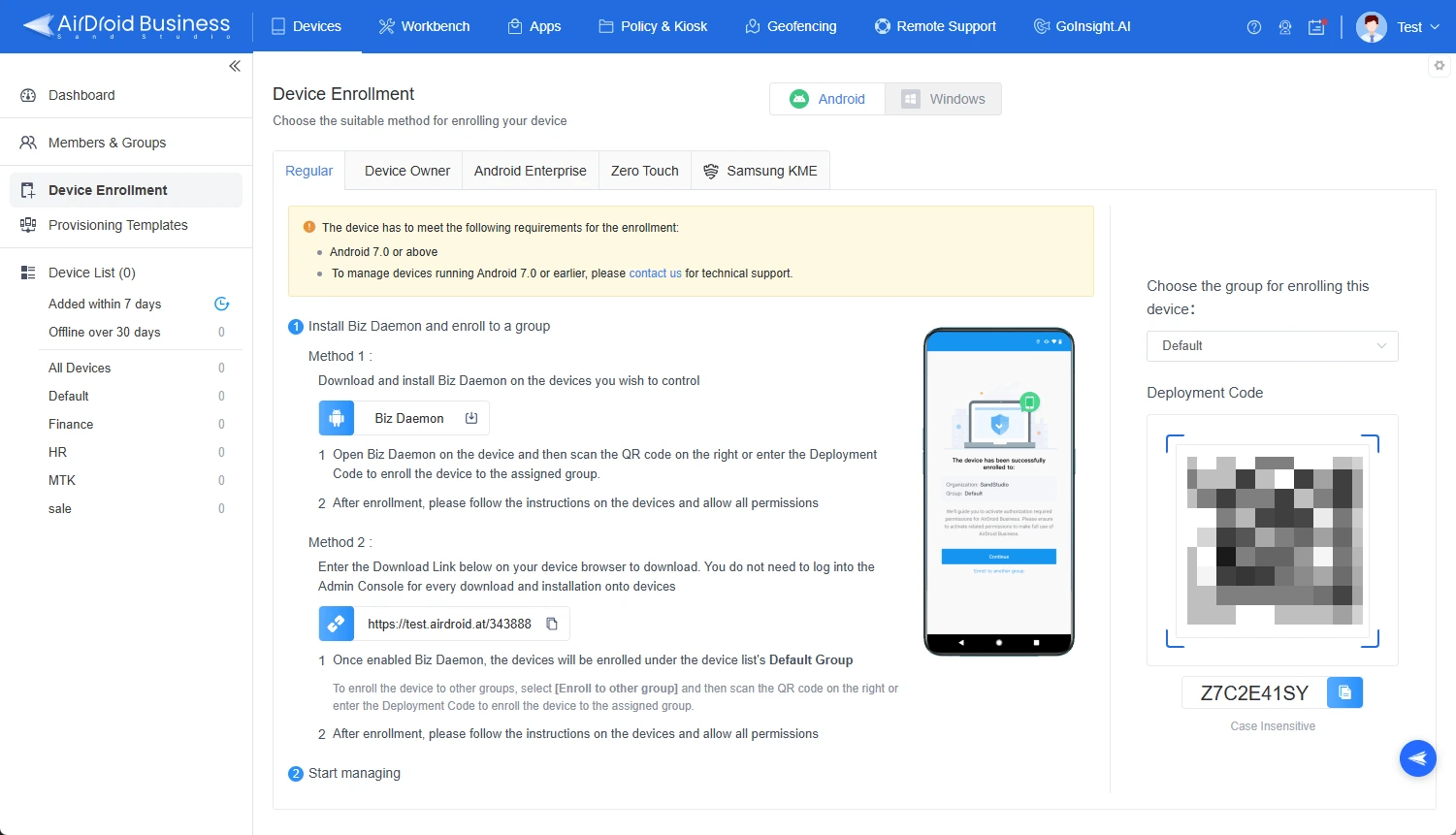Viewport: 1456px width, 835px height.
Task: Click the blue link icon beside download URL
Action: (x=337, y=624)
